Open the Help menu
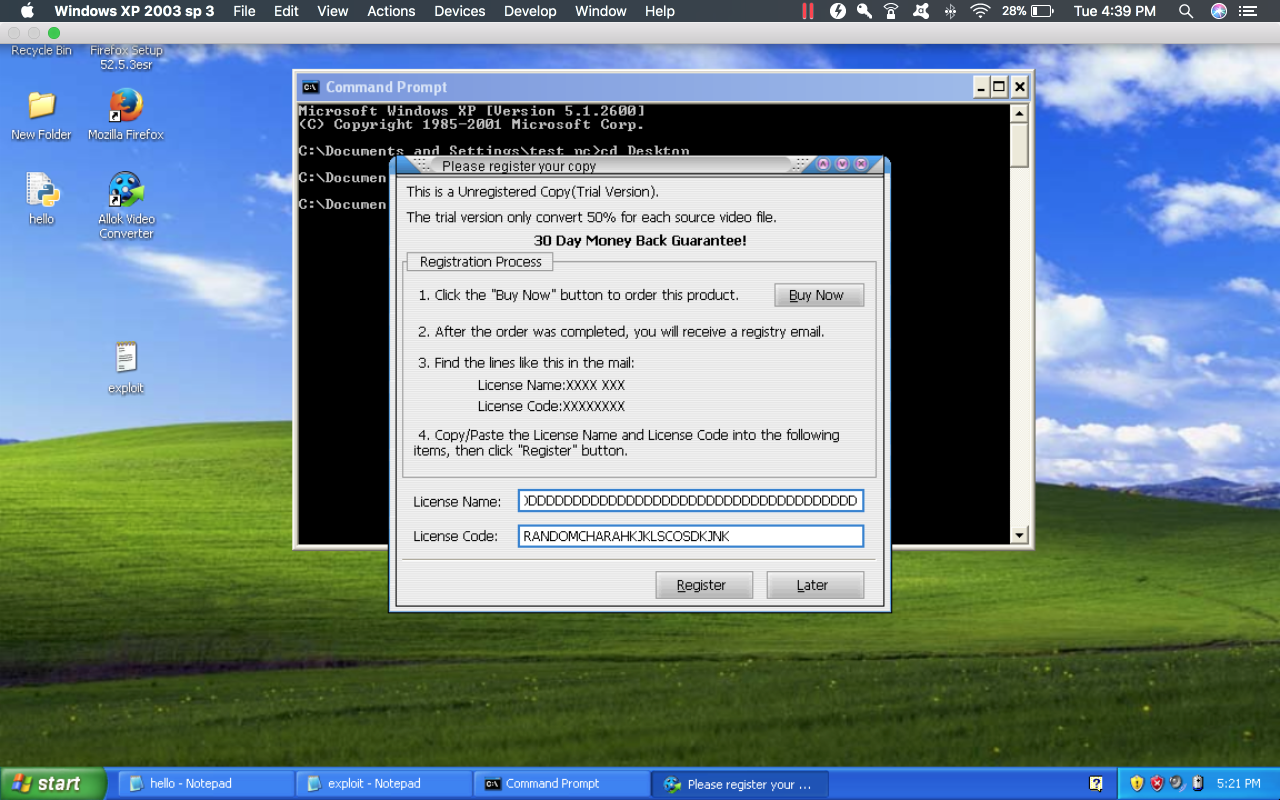This screenshot has height=800, width=1280. tap(660, 11)
